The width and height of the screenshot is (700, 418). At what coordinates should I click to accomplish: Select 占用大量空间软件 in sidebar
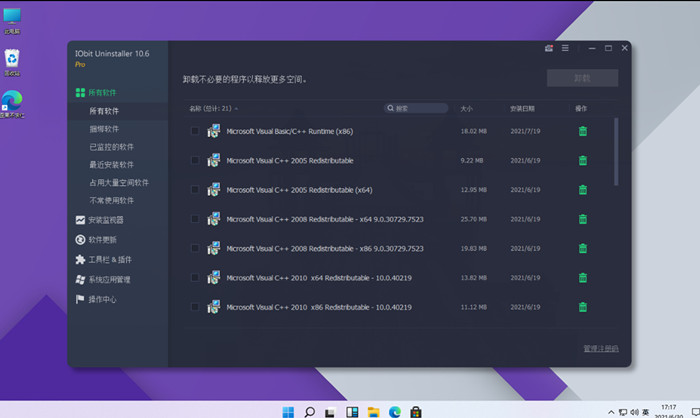pyautogui.click(x=118, y=182)
